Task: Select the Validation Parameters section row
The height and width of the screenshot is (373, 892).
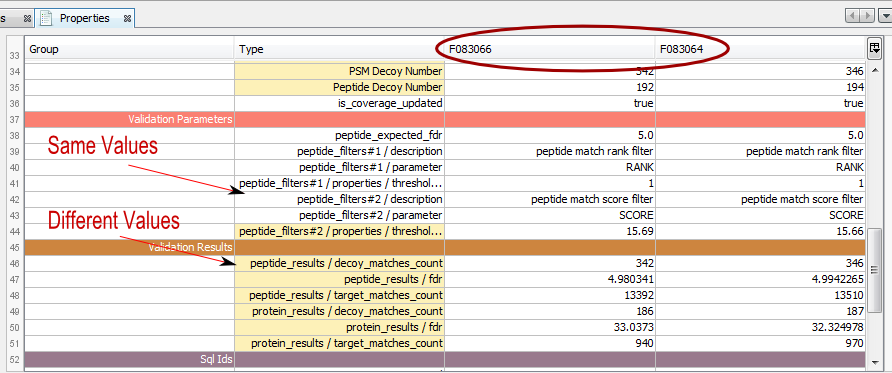Action: tap(445, 119)
